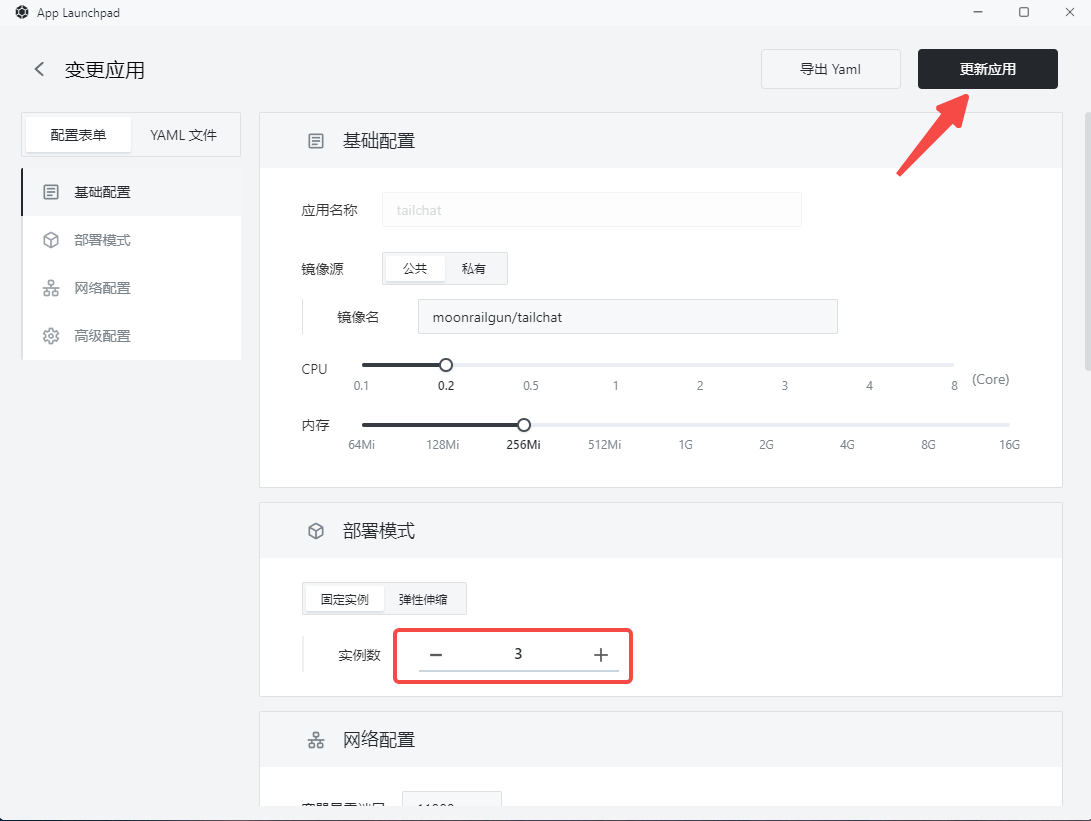This screenshot has width=1091, height=821.
Task: Click the 部署模式 section header cube icon
Action: pyautogui.click(x=316, y=532)
